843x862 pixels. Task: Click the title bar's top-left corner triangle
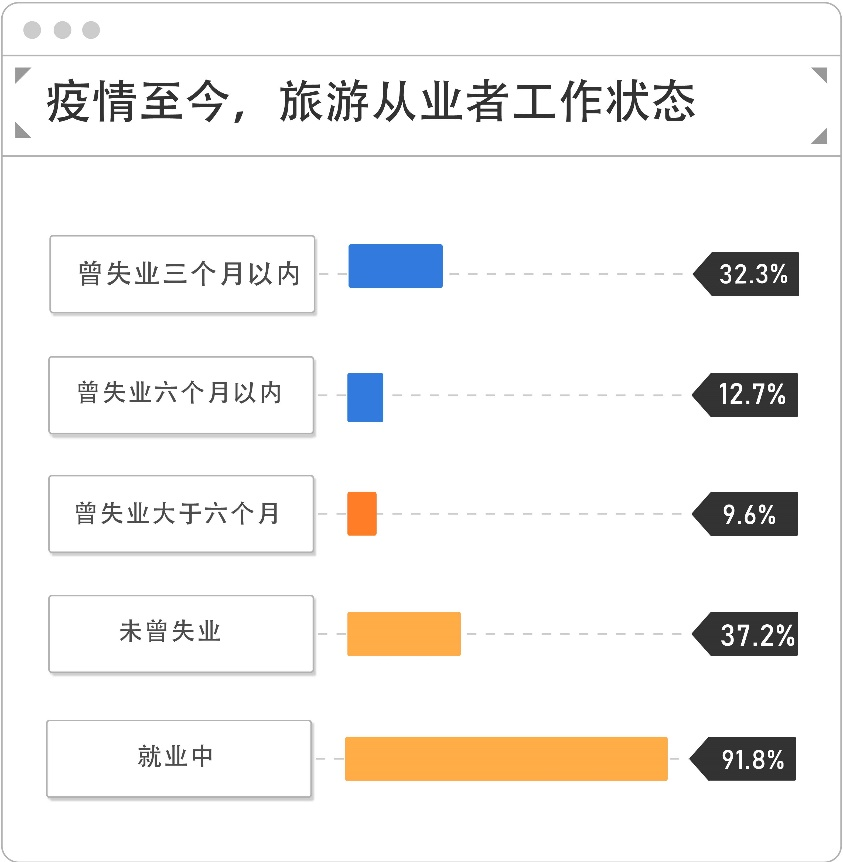click(24, 74)
